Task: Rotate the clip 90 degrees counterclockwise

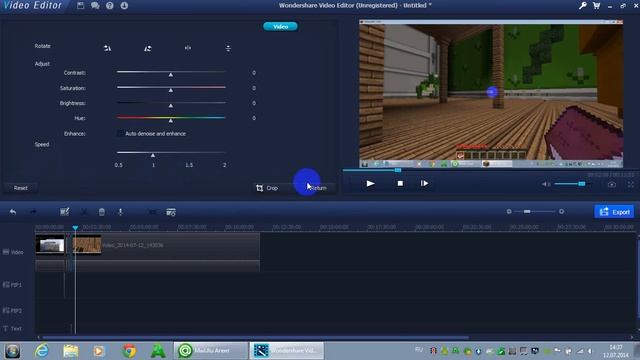Action: pyautogui.click(x=107, y=48)
